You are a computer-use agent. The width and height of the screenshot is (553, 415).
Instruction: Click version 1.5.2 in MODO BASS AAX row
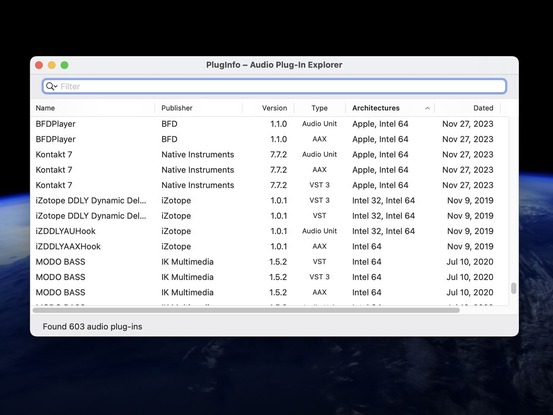click(x=278, y=293)
